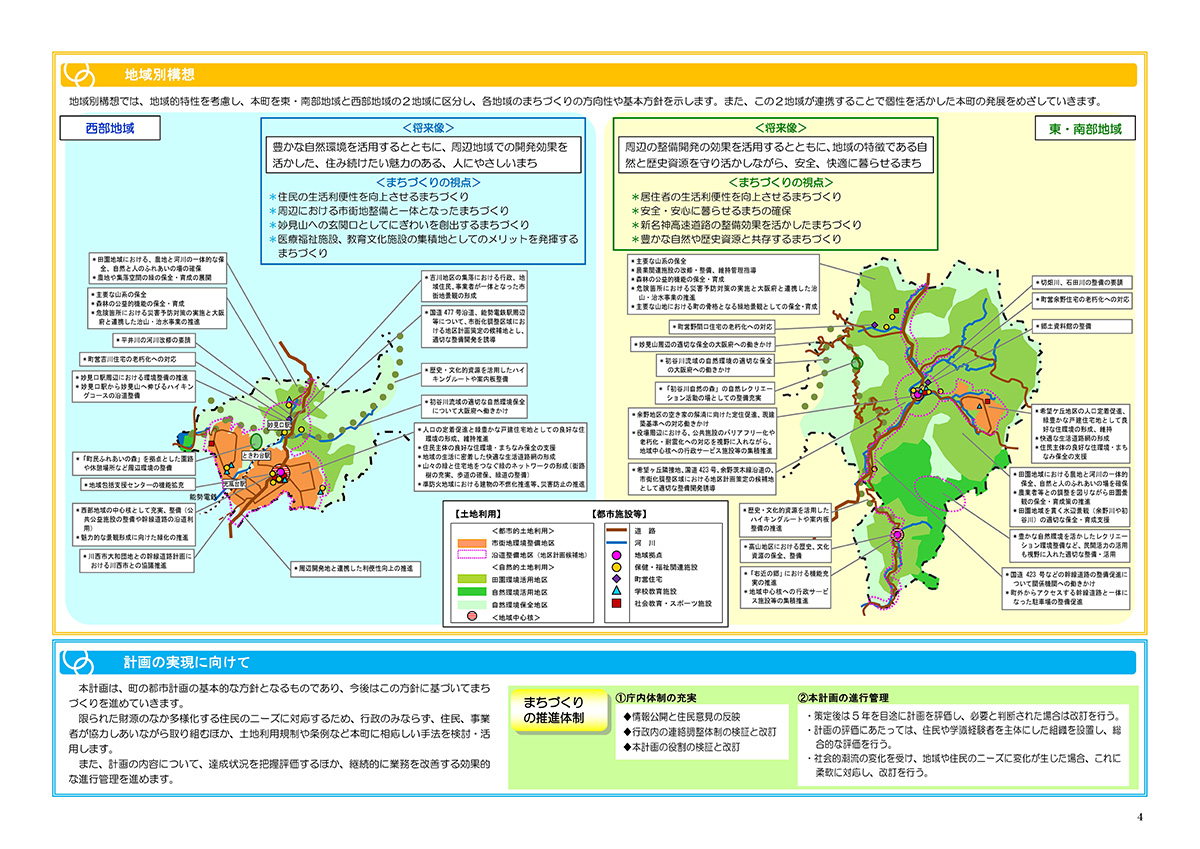1200x849 pixels.
Task: Click the east region <将来像> heading
Action: click(780, 128)
